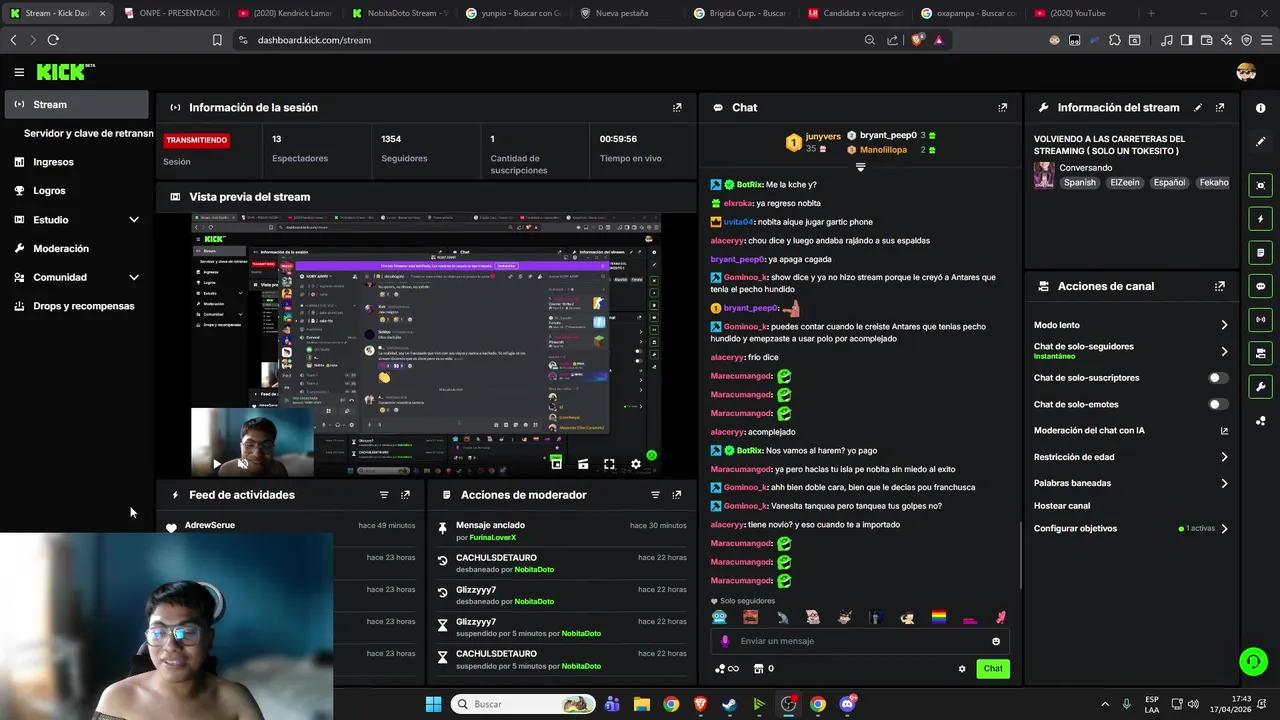Open Steam from the Windows taskbar
Image resolution: width=1280 pixels, height=720 pixels.
(x=729, y=704)
